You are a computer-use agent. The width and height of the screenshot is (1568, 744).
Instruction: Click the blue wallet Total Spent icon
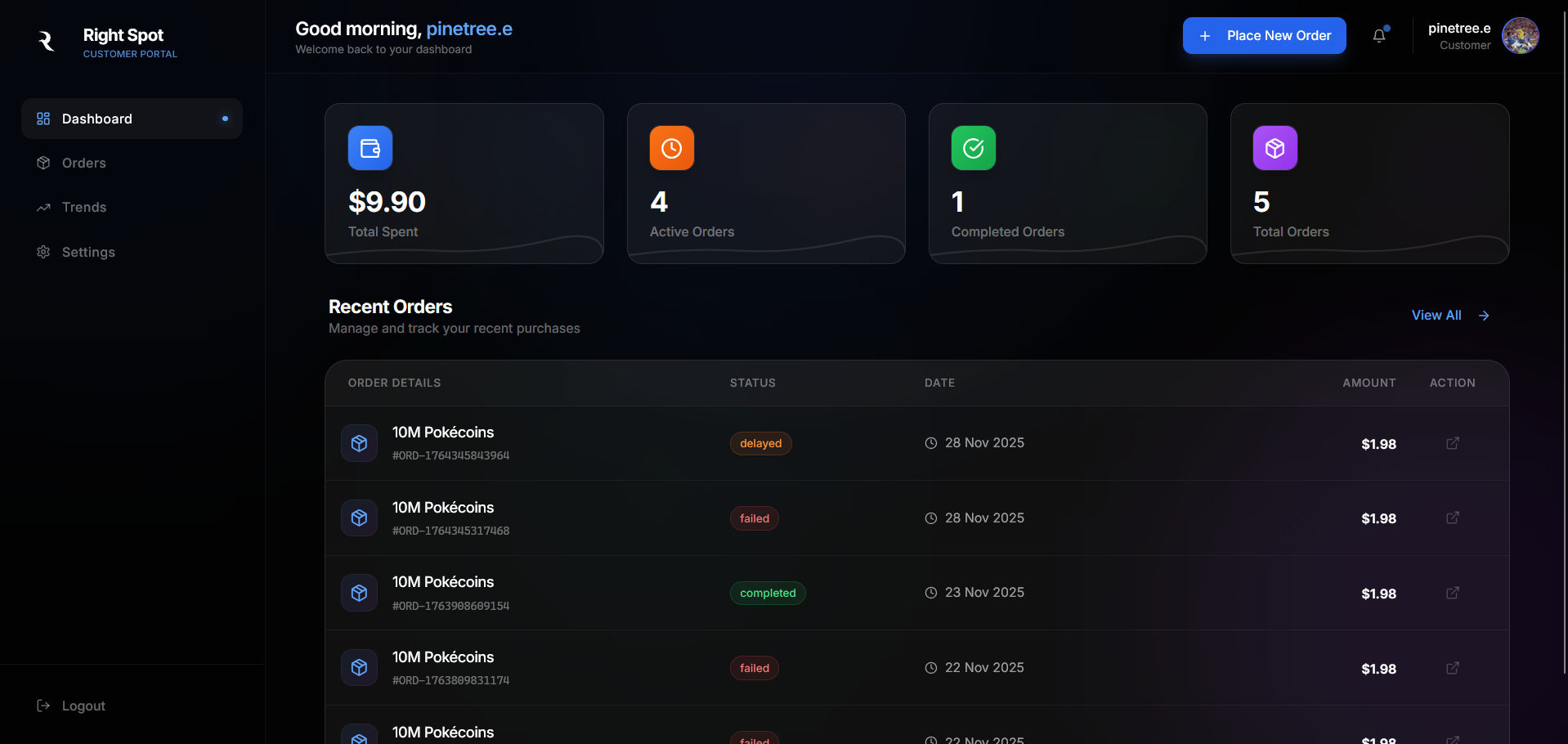point(370,148)
